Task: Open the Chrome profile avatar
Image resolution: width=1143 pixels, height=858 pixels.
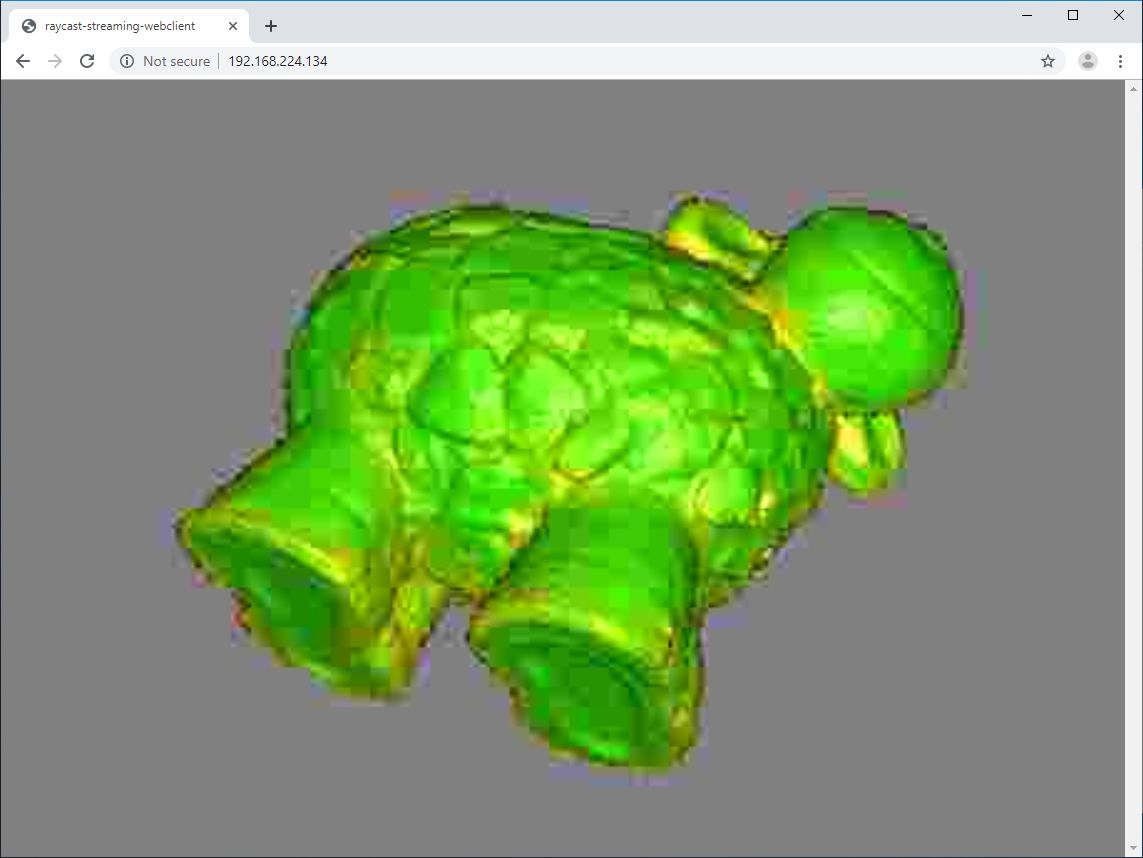Action: [1087, 61]
